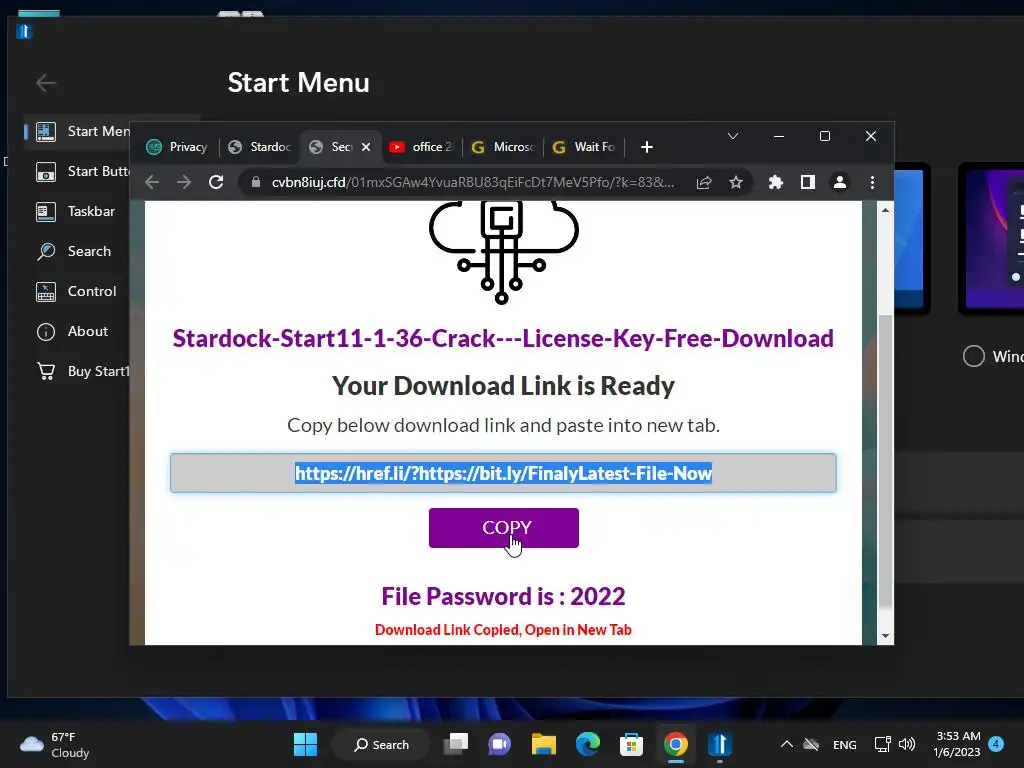Screen dimensions: 1024x768
Task: Open notification badge showing 4
Action: click(996, 743)
